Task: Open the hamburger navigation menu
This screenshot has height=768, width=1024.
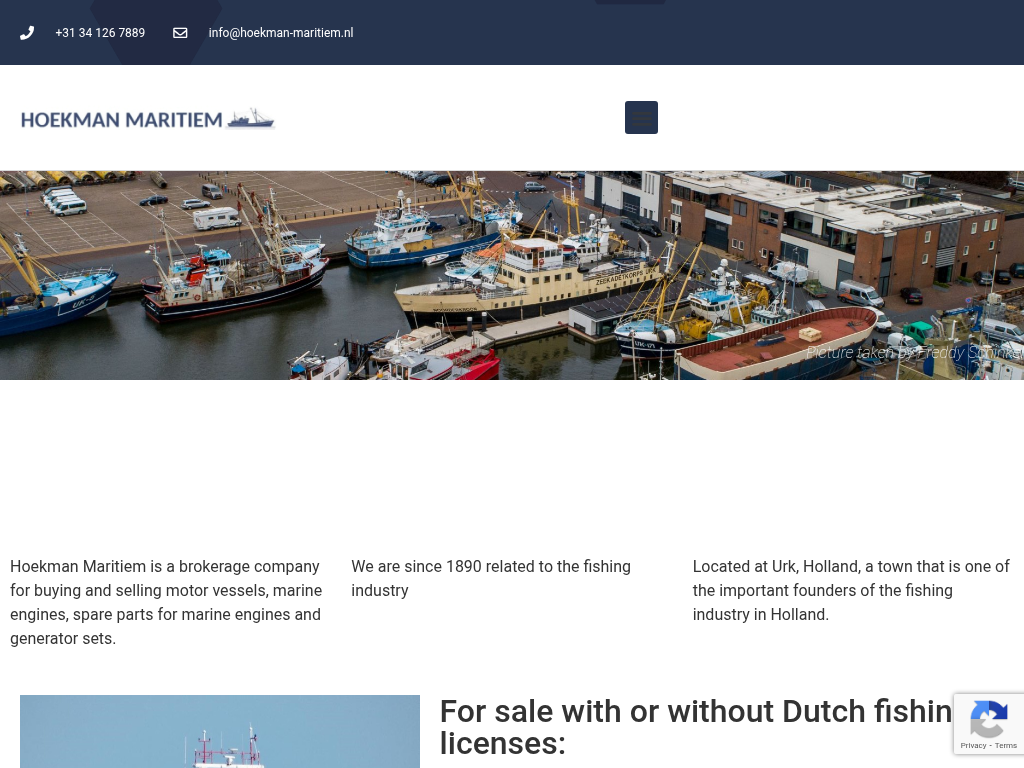Action: pos(641,118)
